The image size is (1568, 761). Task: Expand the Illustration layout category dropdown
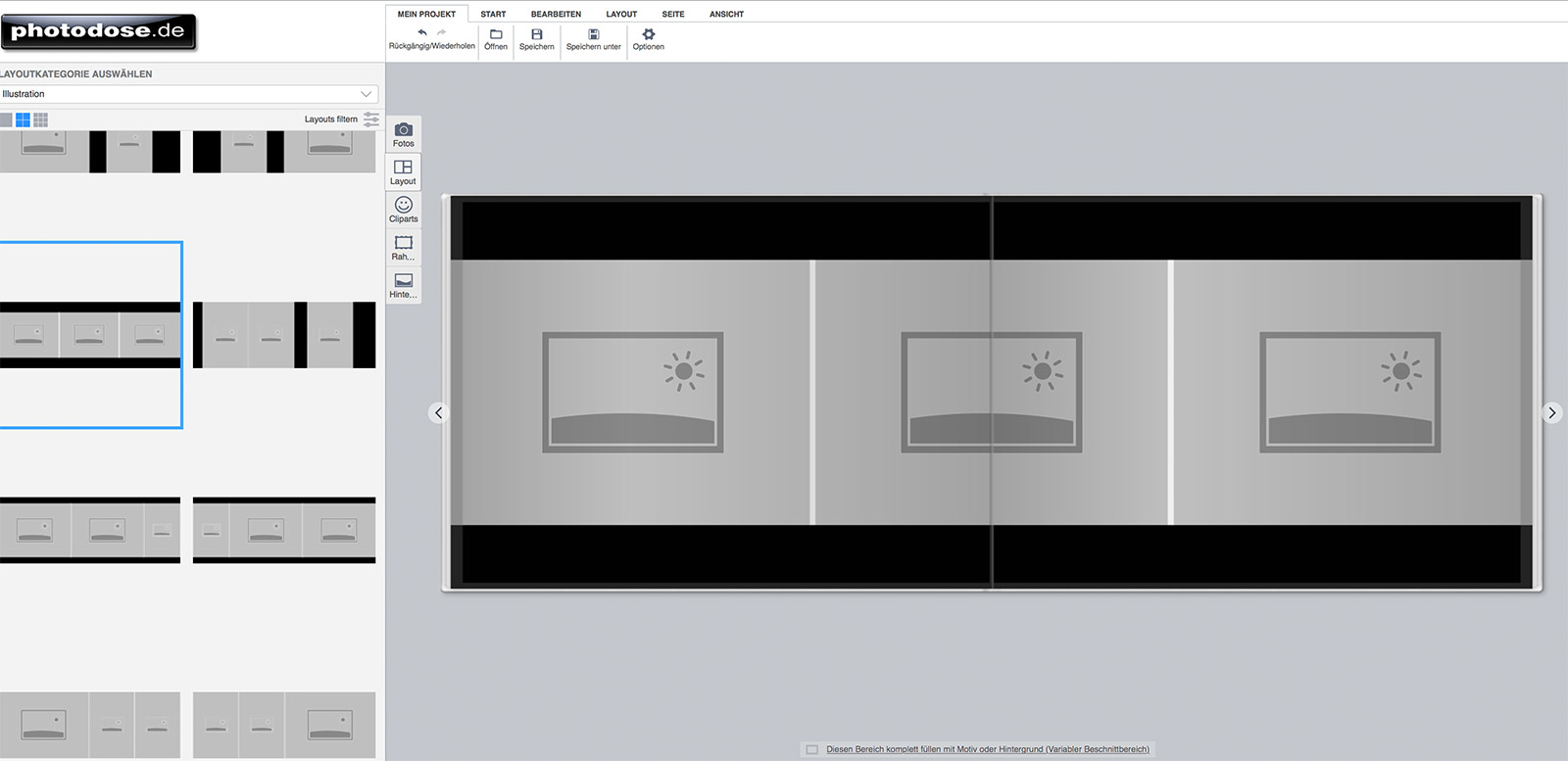point(188,94)
